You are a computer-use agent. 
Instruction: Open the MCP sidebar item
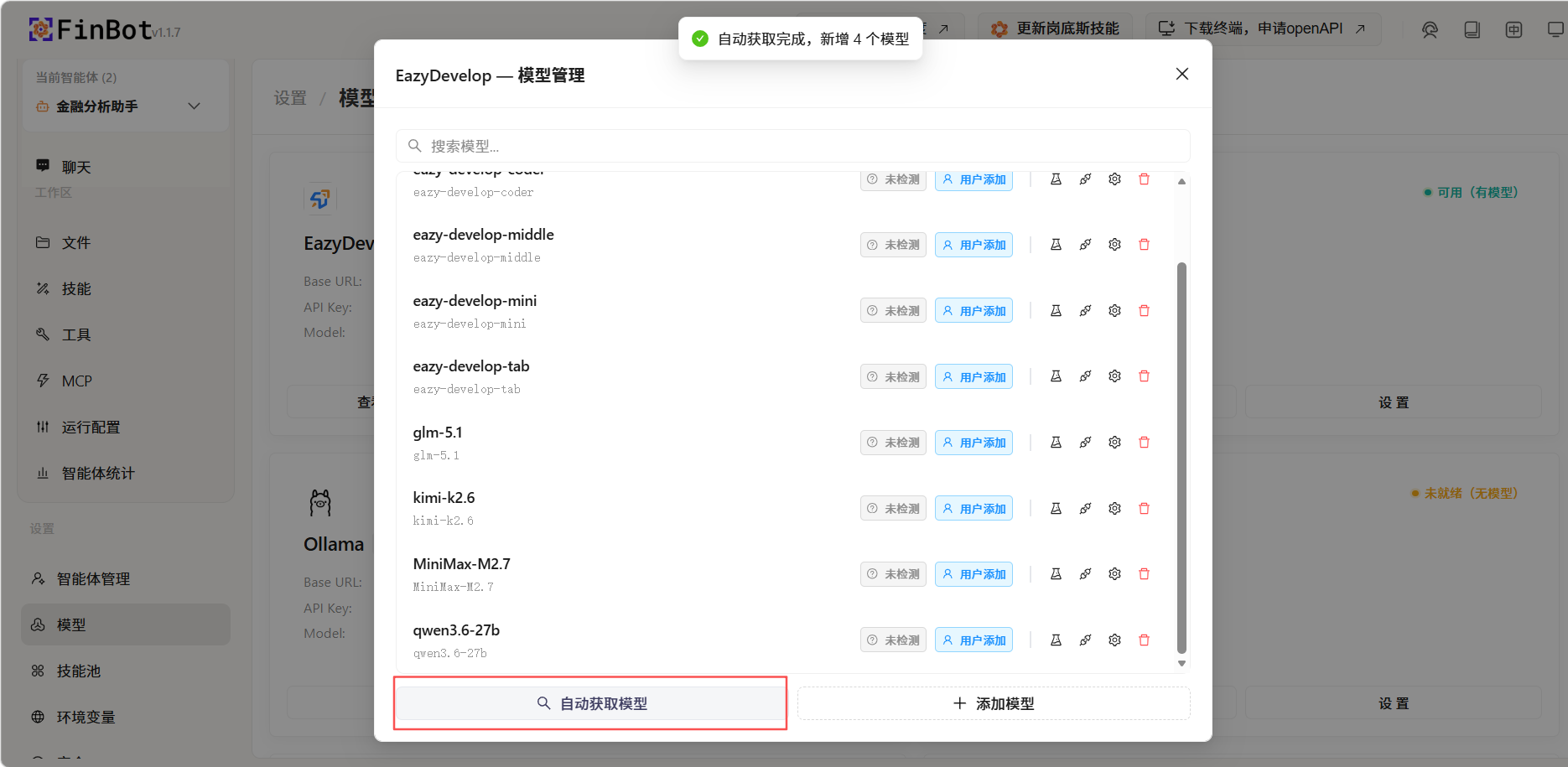pyautogui.click(x=126, y=381)
